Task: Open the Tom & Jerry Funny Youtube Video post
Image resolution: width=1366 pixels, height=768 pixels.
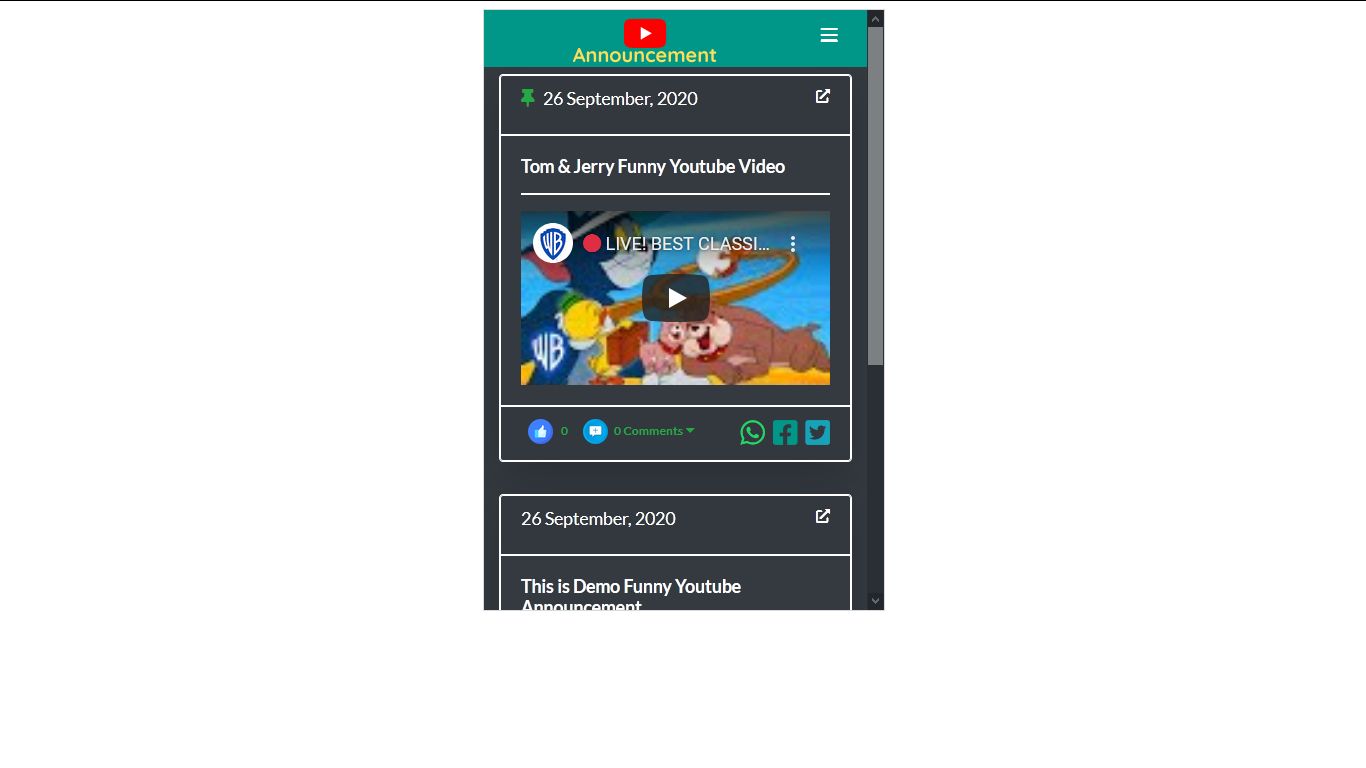Action: point(652,166)
